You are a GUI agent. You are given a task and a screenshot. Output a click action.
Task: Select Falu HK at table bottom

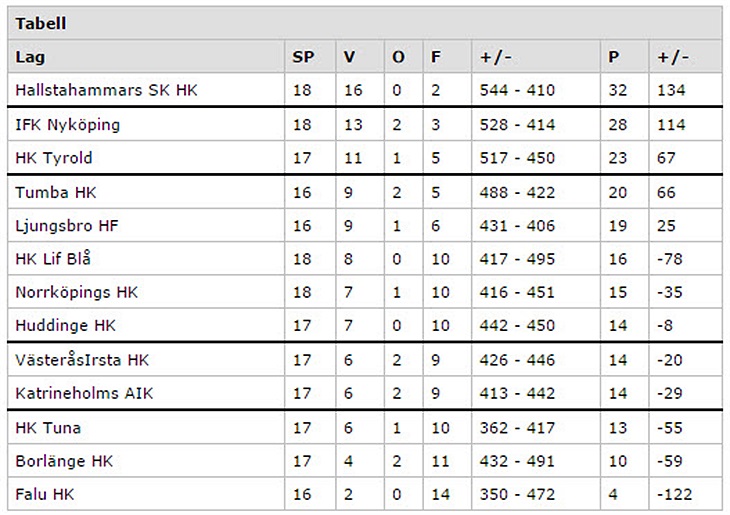[45, 495]
